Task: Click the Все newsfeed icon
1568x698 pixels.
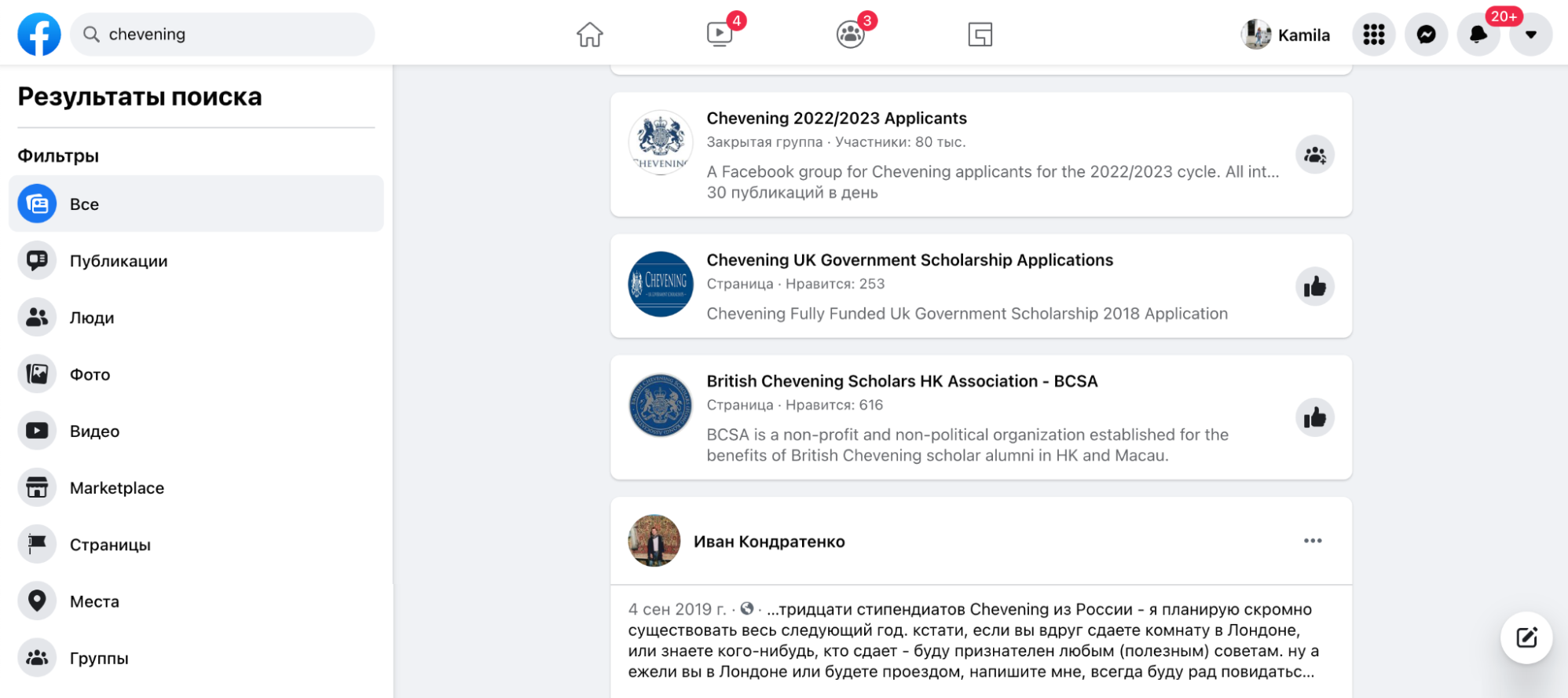Action: click(37, 204)
